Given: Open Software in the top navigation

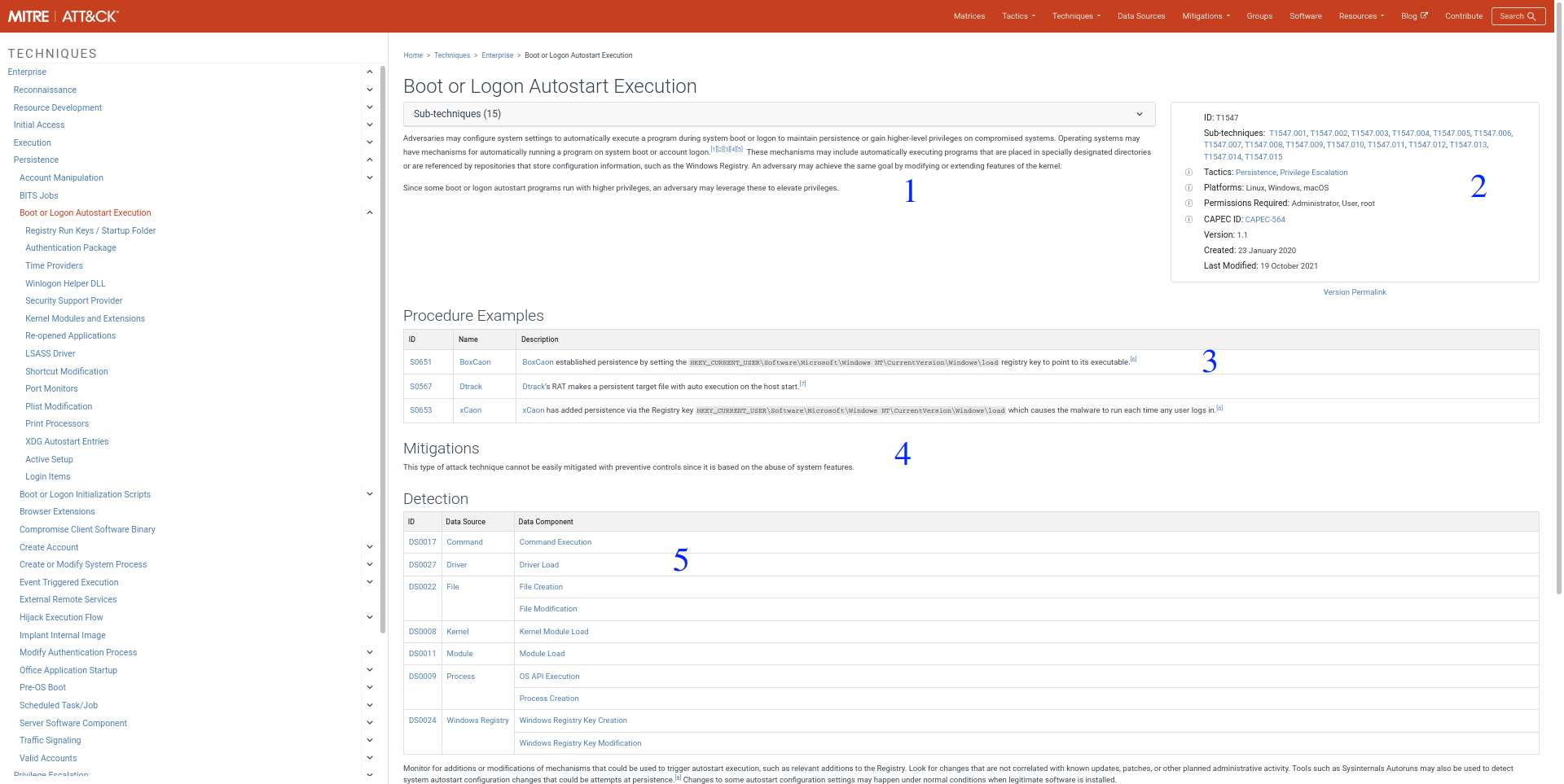Looking at the screenshot, I should coord(1306,16).
